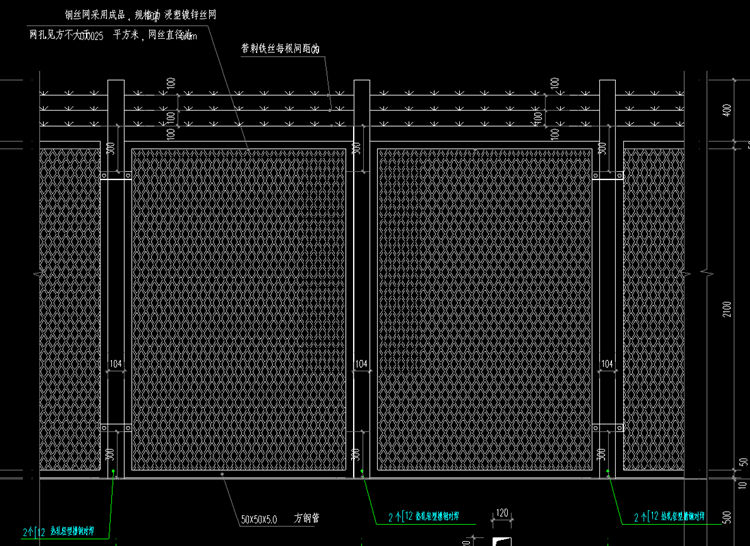
Task: Click the 500 dimension at bottom right
Action: [738, 518]
